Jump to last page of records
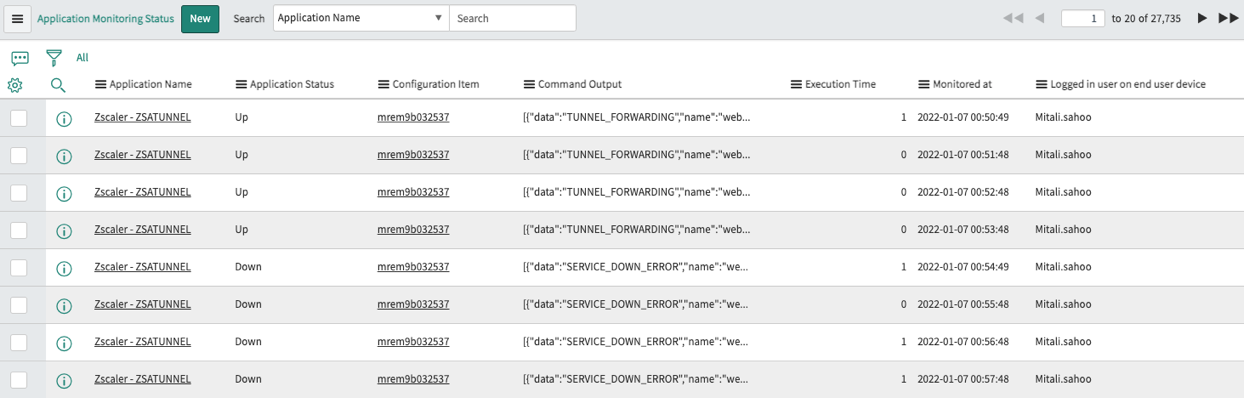 pyautogui.click(x=1229, y=18)
